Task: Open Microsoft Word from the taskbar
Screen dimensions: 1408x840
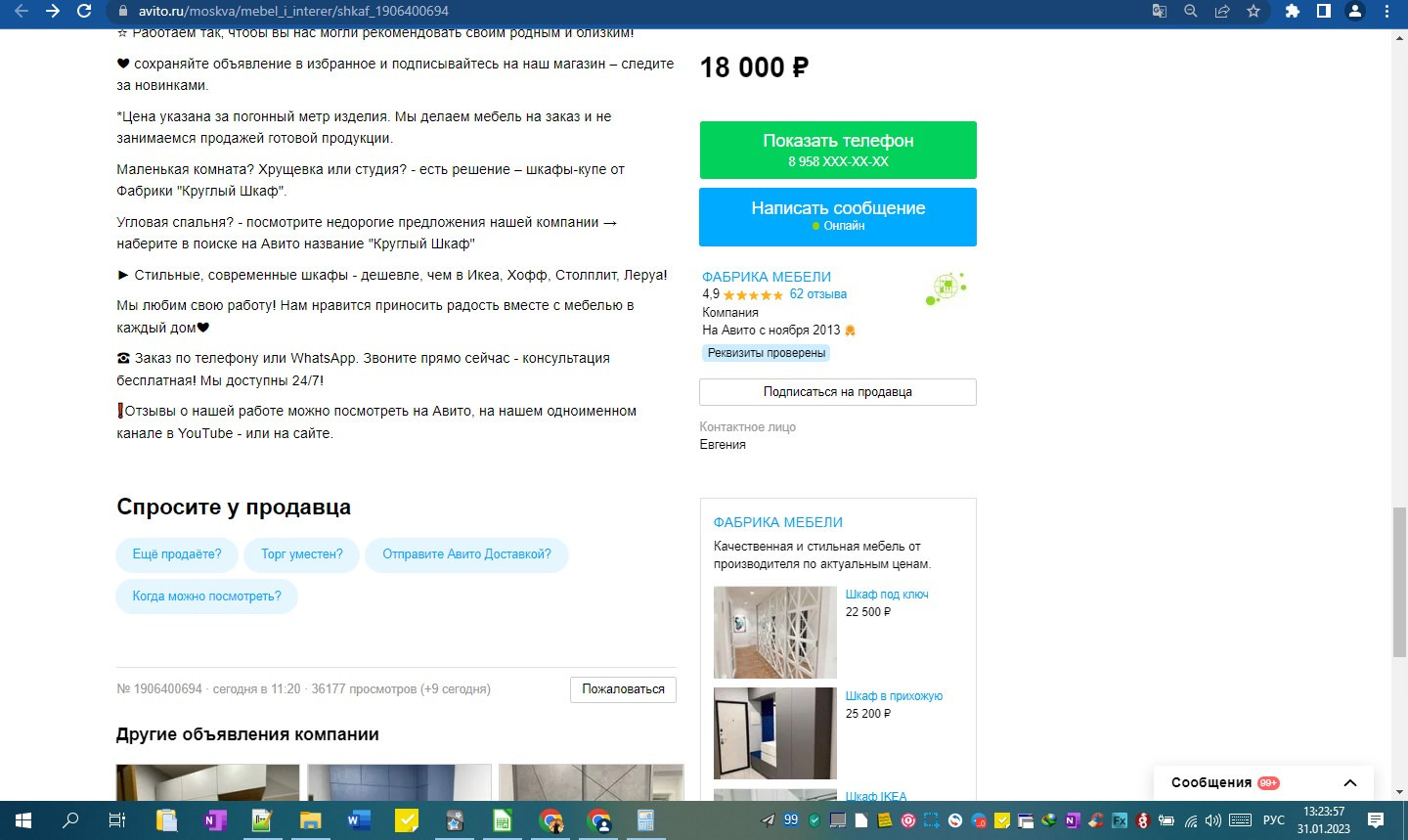Action: [x=358, y=820]
